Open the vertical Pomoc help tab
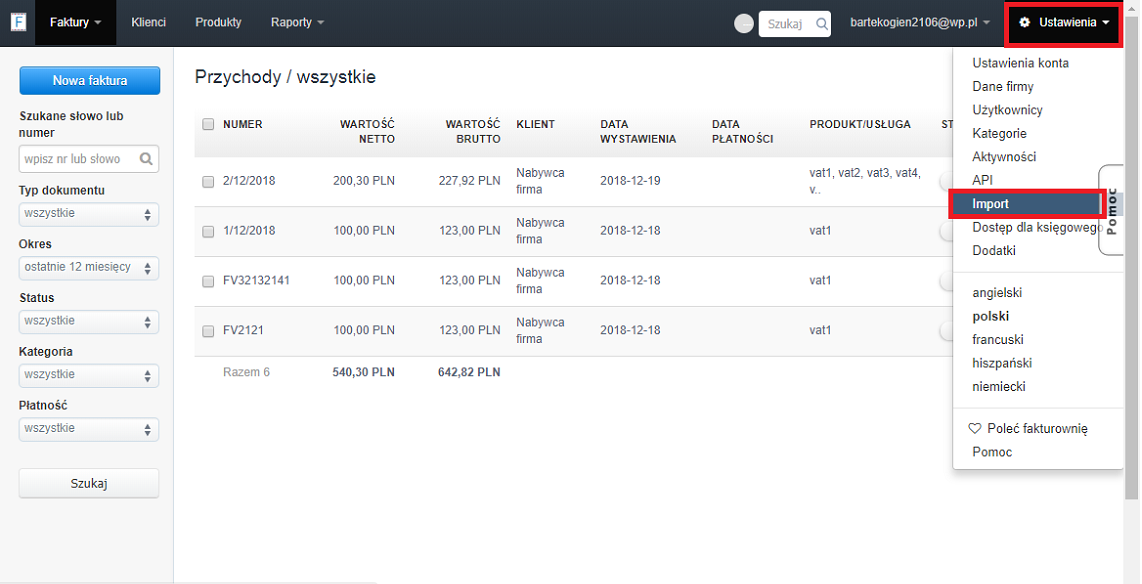1142x584 pixels. pyautogui.click(x=1110, y=209)
